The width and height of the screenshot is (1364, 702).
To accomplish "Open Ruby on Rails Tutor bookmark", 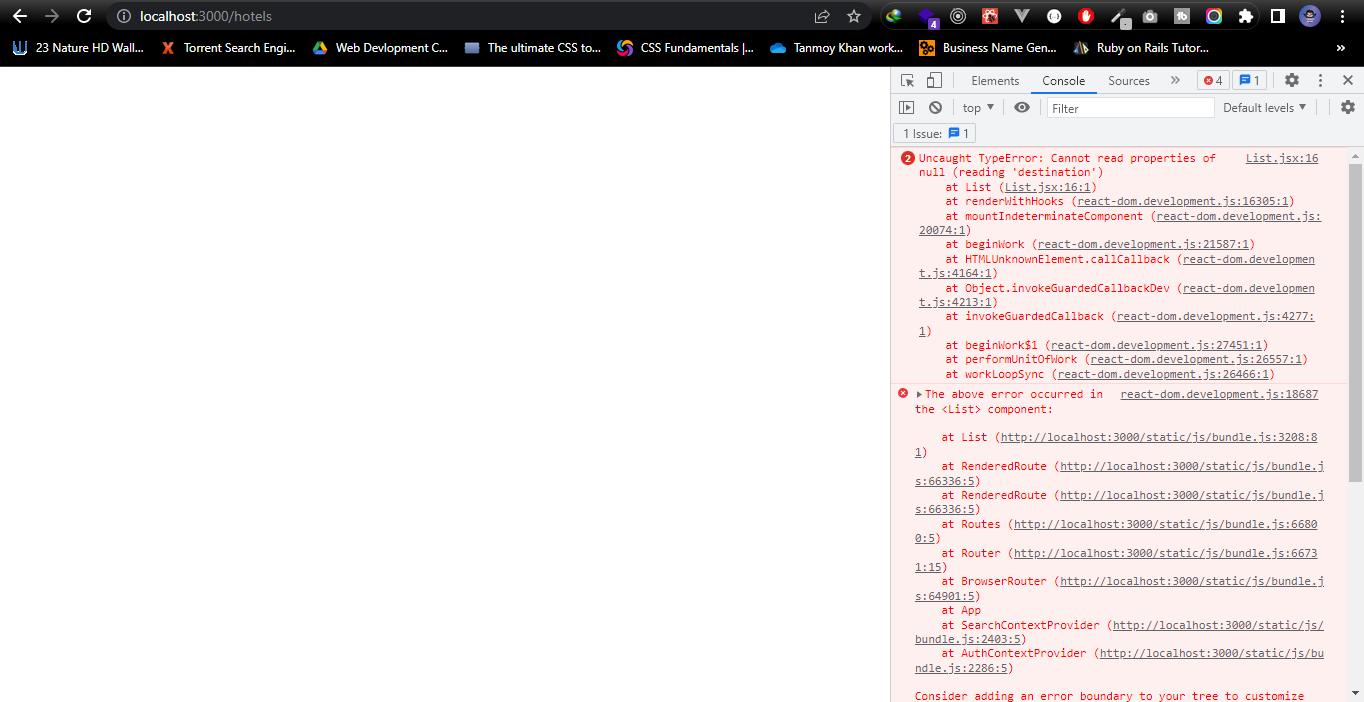I will click(1141, 47).
